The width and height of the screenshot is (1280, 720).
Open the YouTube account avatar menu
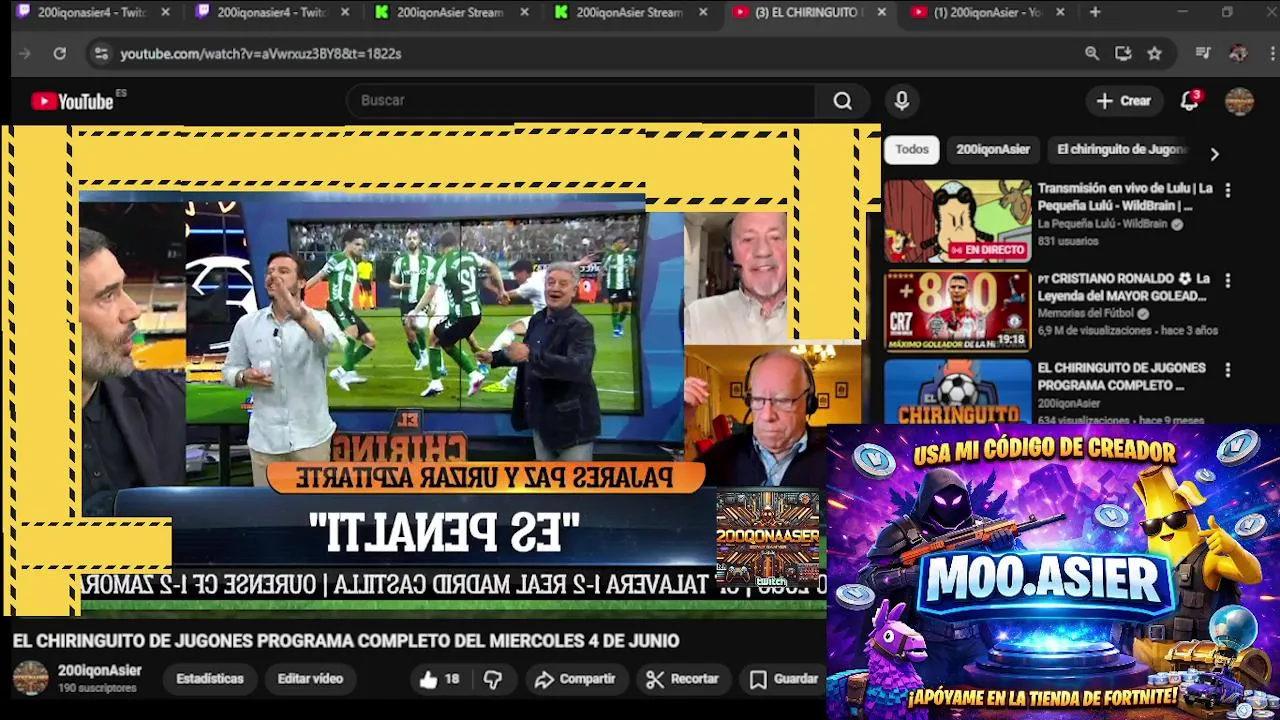[x=1239, y=101]
